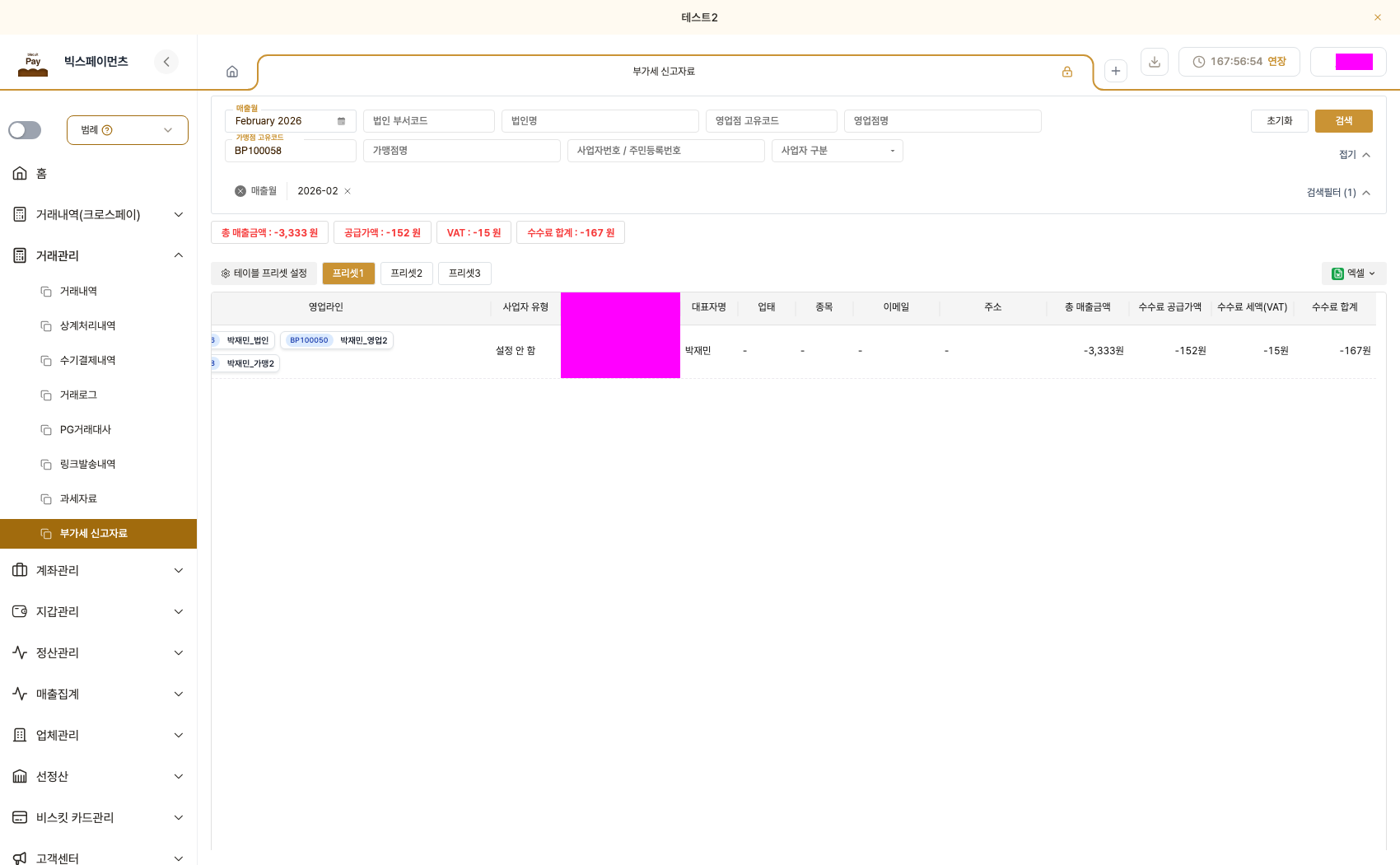Open the 엑셀 export dropdown

[x=1354, y=274]
